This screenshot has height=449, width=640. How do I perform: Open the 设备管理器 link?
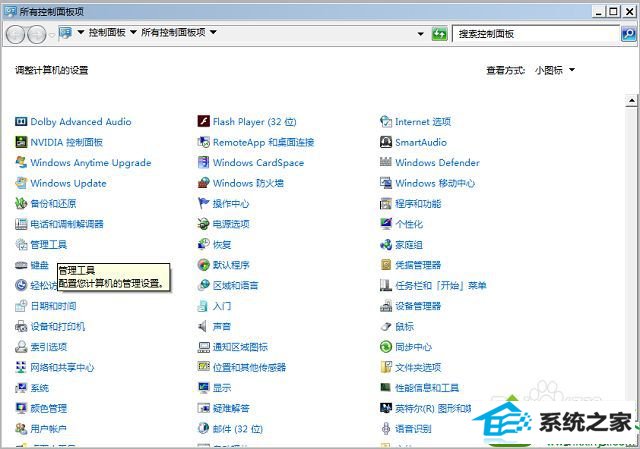(418, 306)
